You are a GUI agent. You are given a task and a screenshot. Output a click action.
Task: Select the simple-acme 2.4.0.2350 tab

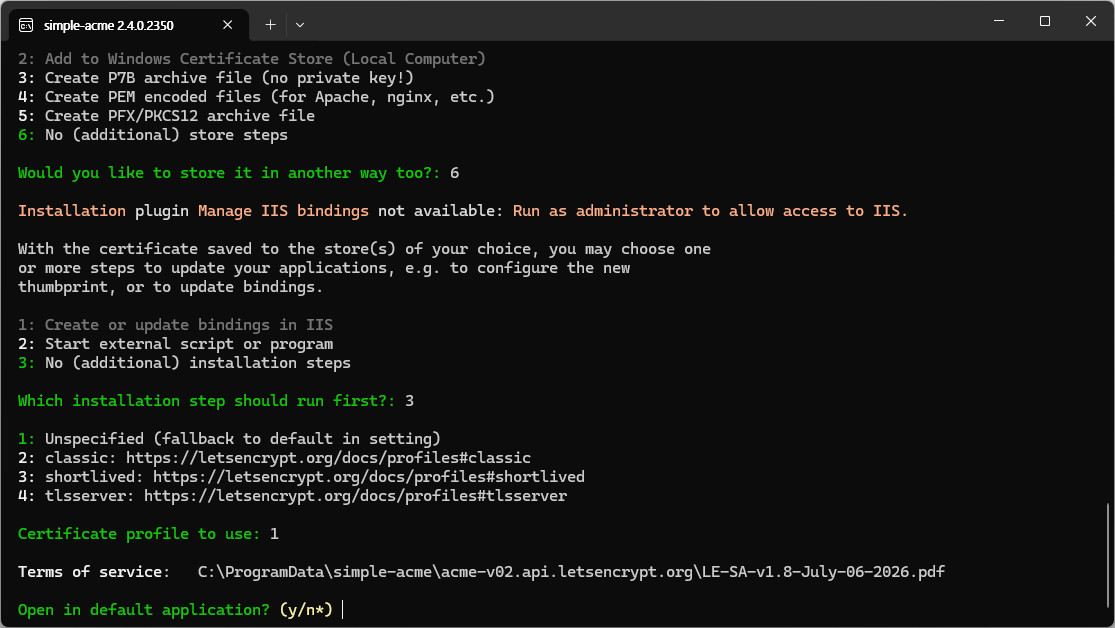click(x=129, y=25)
